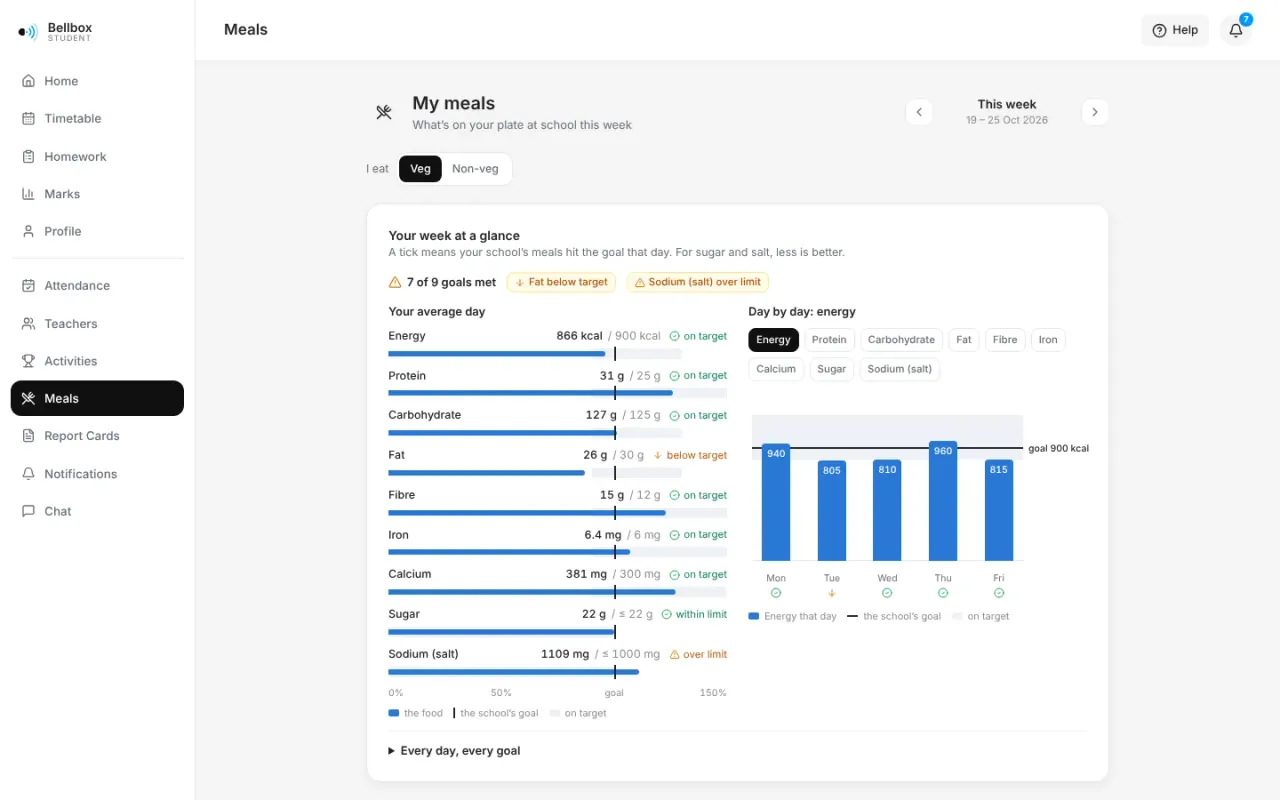Image resolution: width=1280 pixels, height=800 pixels.
Task: Go to the previous week
Action: coord(919,112)
